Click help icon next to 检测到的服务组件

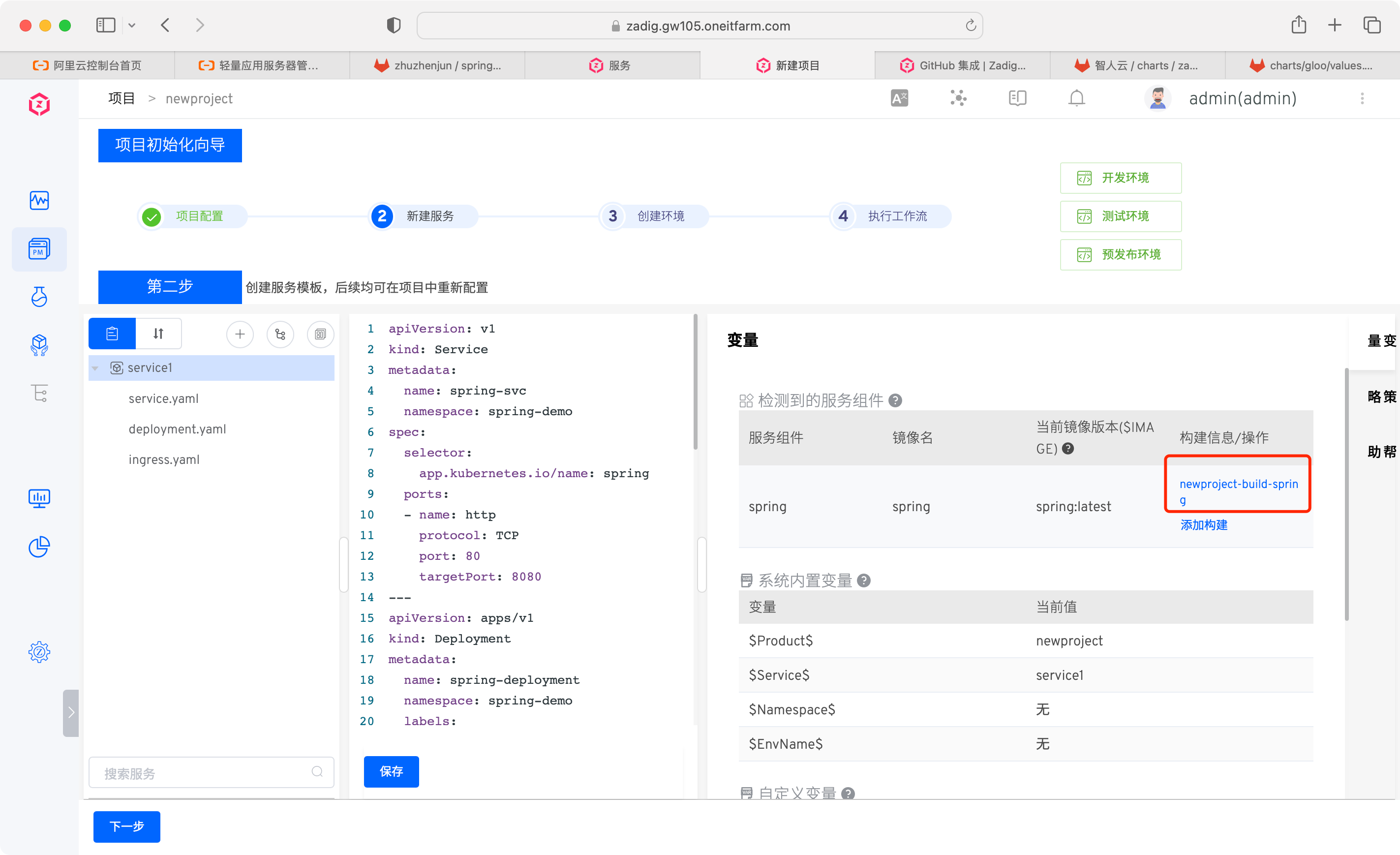click(895, 400)
